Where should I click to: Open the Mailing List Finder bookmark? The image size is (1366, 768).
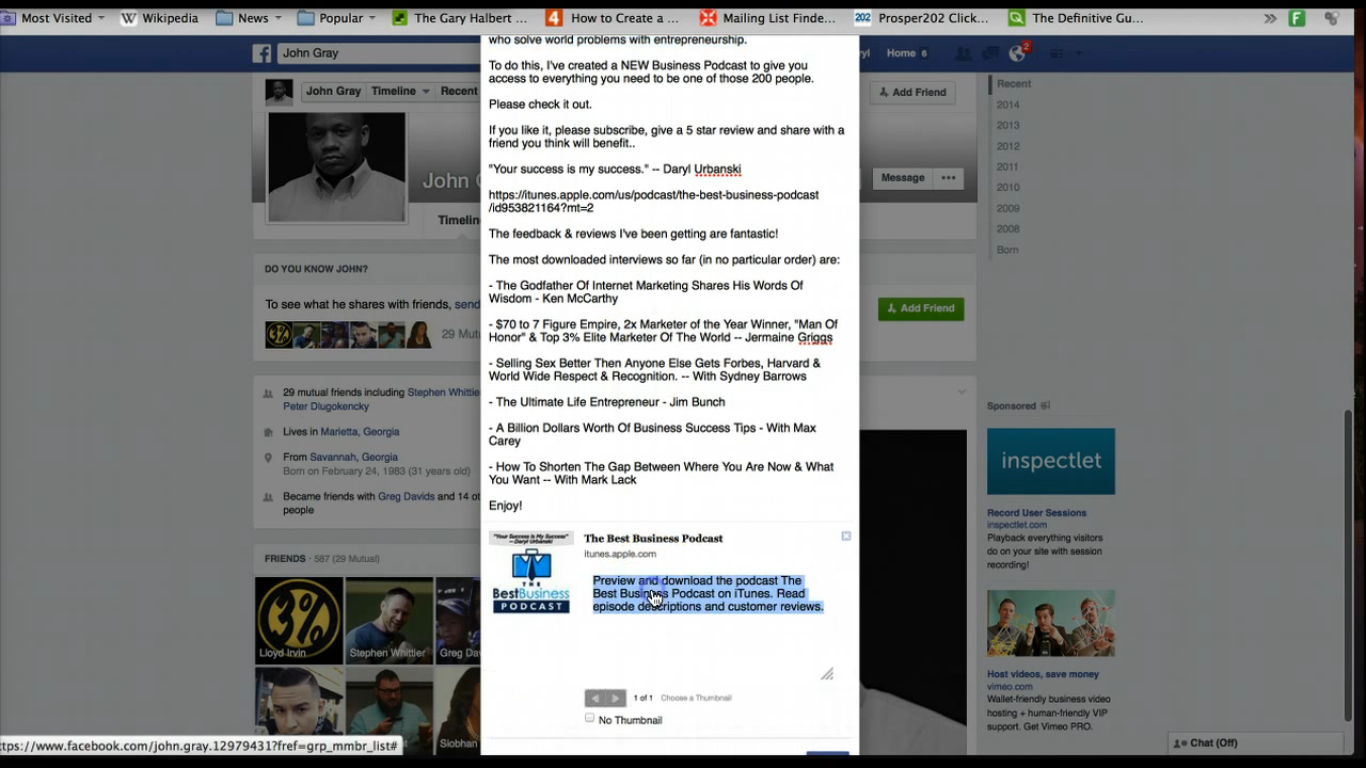click(x=768, y=18)
